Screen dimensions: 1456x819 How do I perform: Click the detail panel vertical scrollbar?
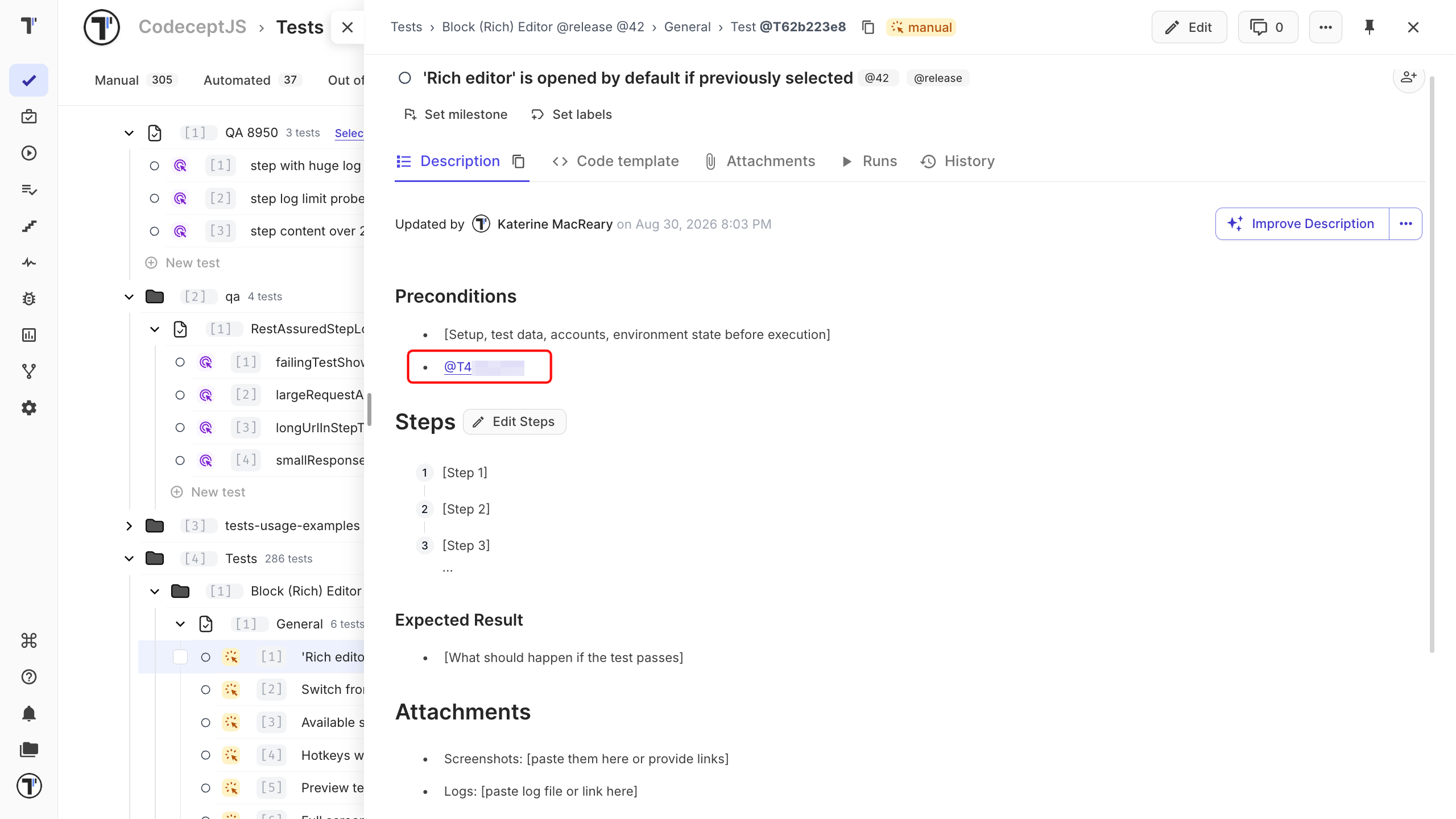coord(1432,364)
